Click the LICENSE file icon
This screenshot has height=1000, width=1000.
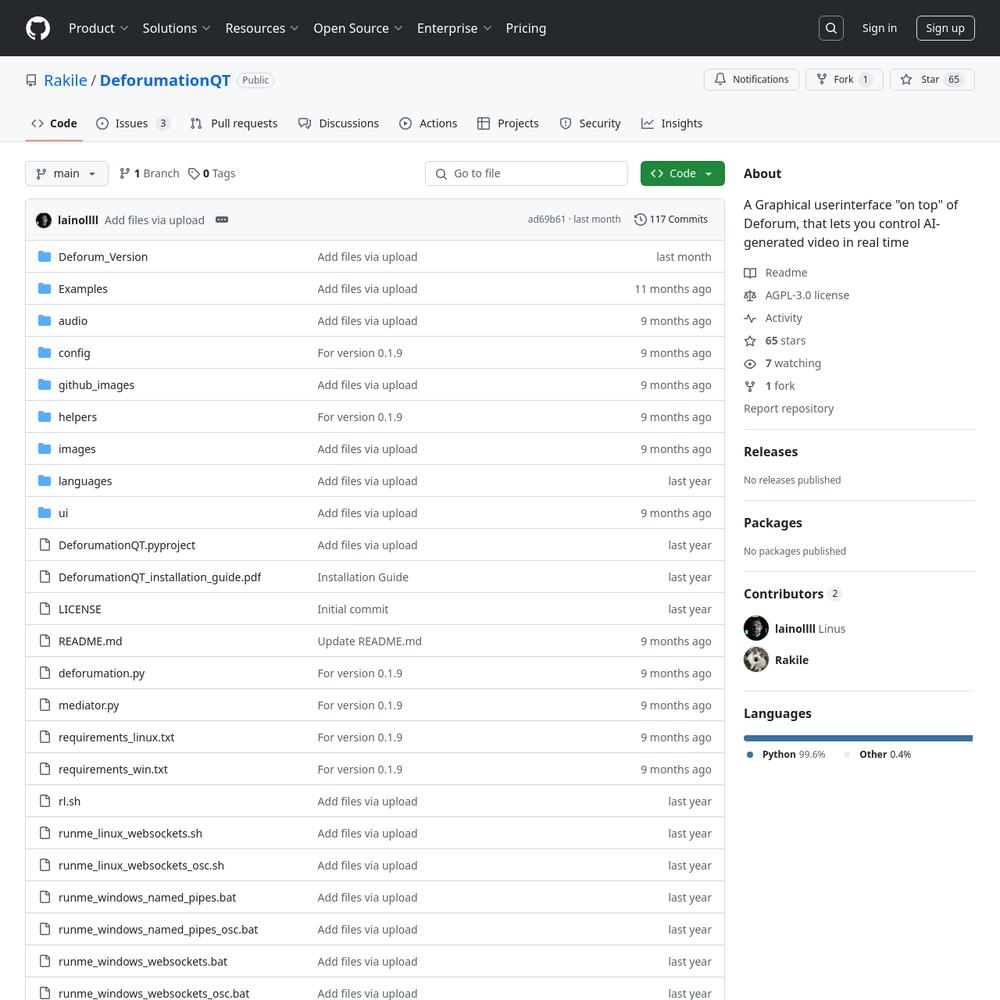coord(45,608)
